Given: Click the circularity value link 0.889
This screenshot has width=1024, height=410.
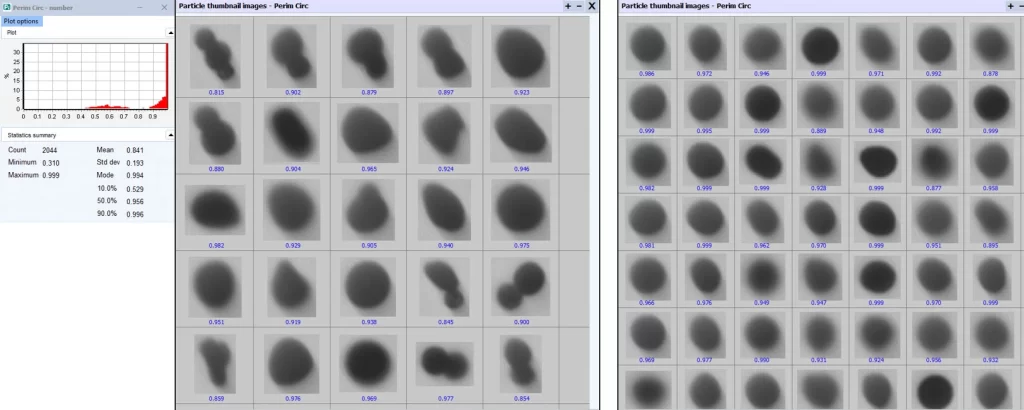Looking at the screenshot, I should pyautogui.click(x=820, y=131).
